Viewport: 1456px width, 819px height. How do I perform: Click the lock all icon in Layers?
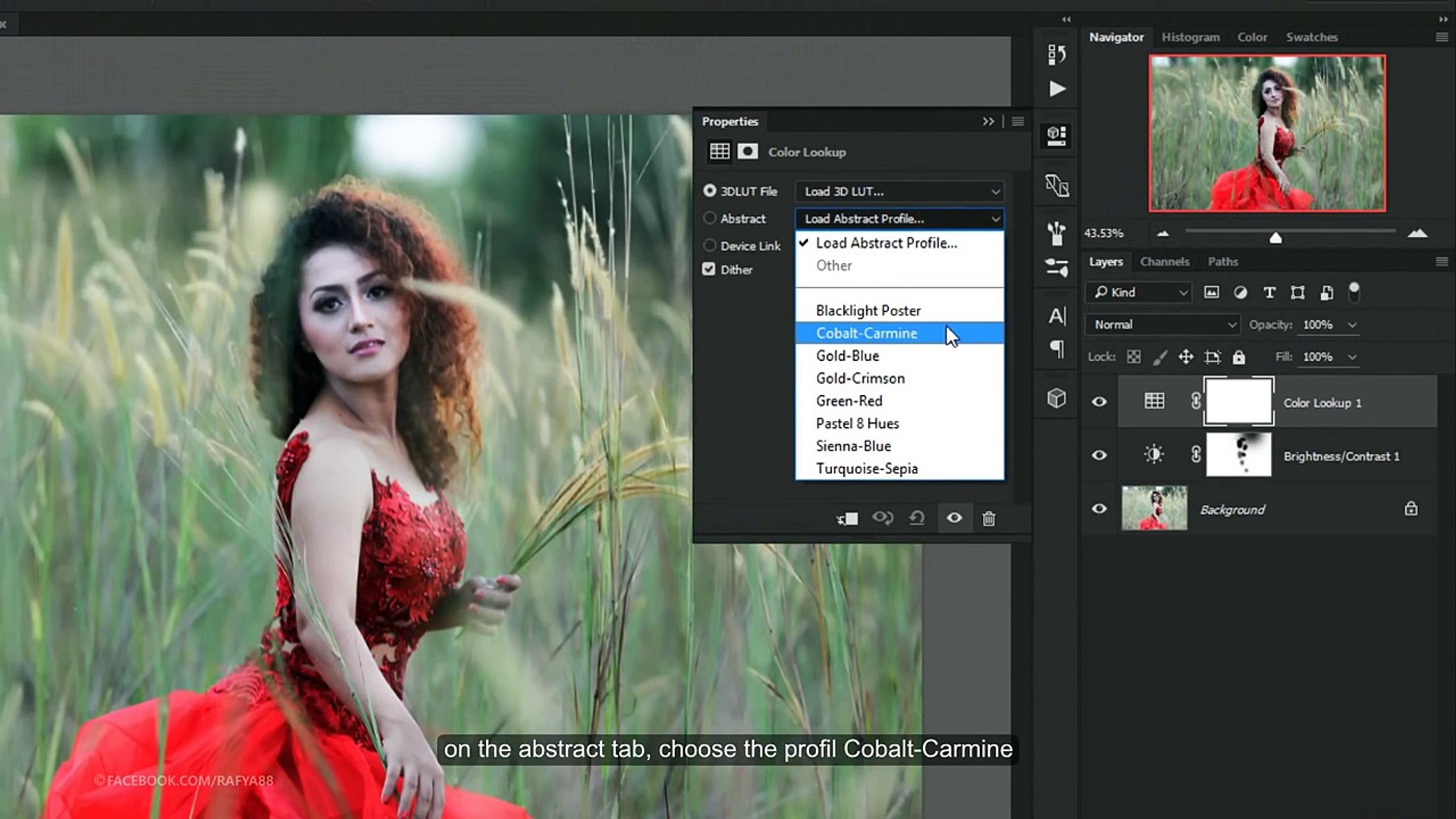tap(1239, 357)
